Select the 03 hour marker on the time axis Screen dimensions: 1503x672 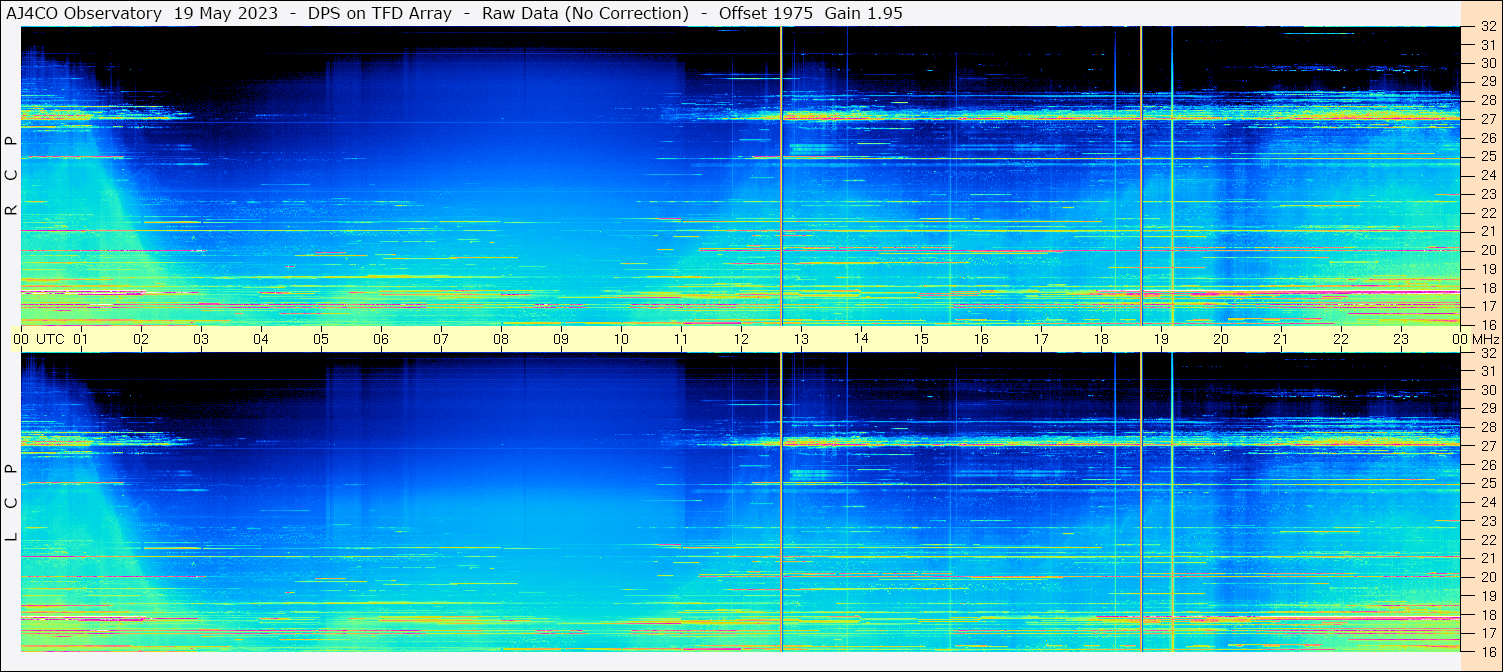point(201,339)
